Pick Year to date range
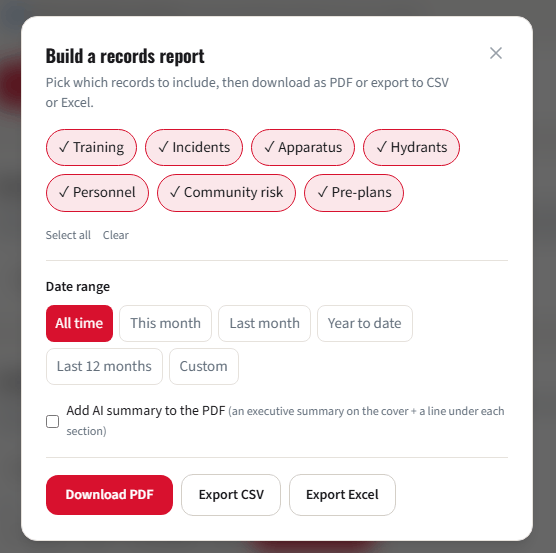This screenshot has height=553, width=556. click(365, 323)
